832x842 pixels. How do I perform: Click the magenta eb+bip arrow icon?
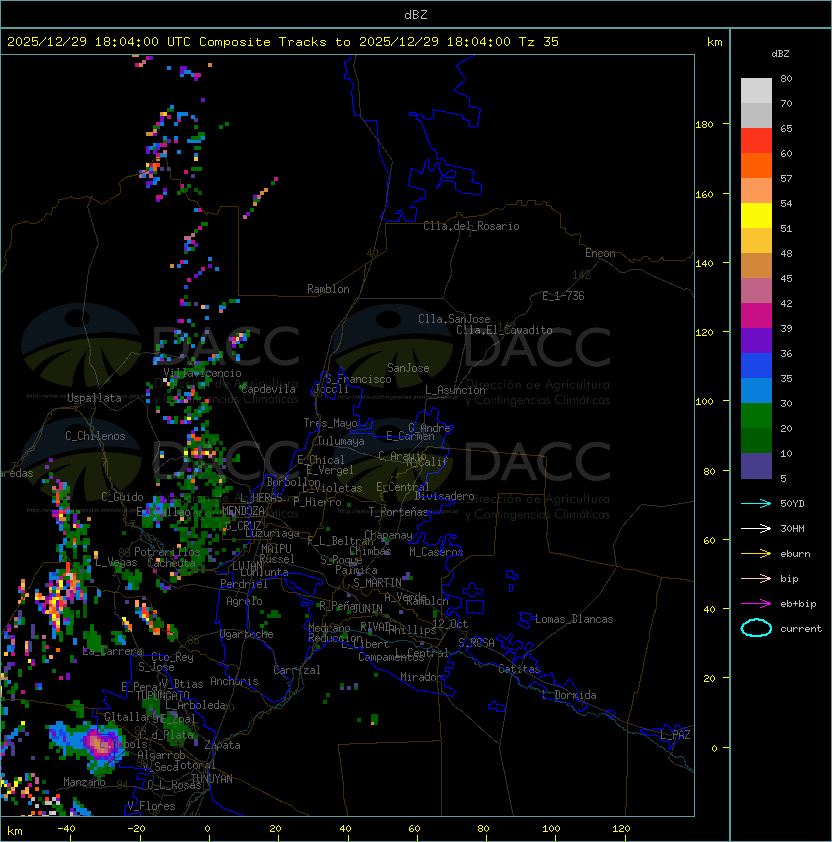point(756,604)
